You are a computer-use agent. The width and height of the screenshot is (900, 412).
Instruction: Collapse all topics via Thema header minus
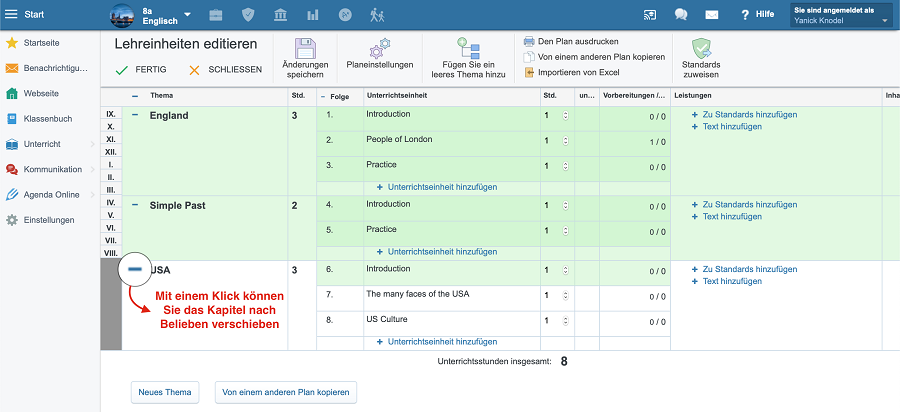coord(135,96)
